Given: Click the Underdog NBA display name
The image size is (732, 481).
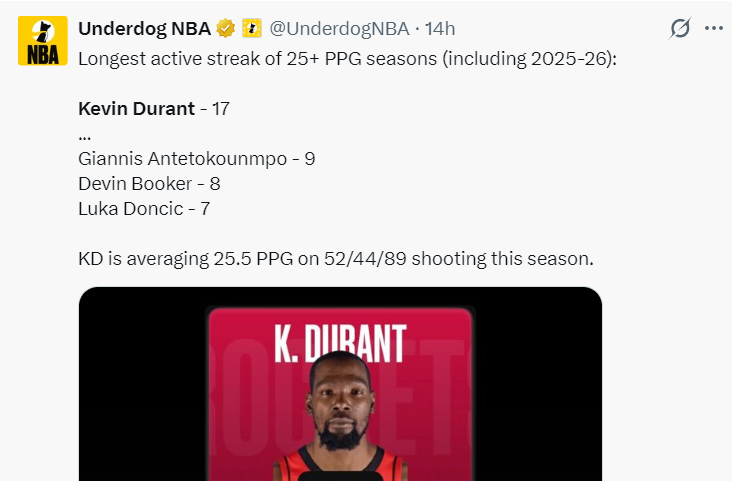Looking at the screenshot, I should (x=145, y=28).
